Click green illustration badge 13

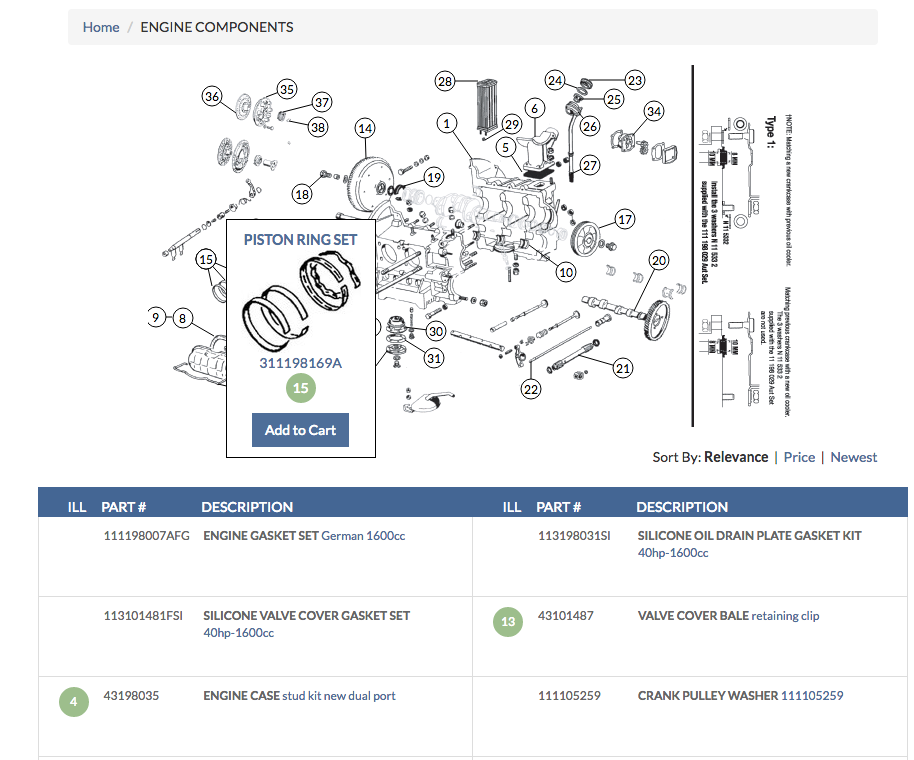(x=508, y=622)
